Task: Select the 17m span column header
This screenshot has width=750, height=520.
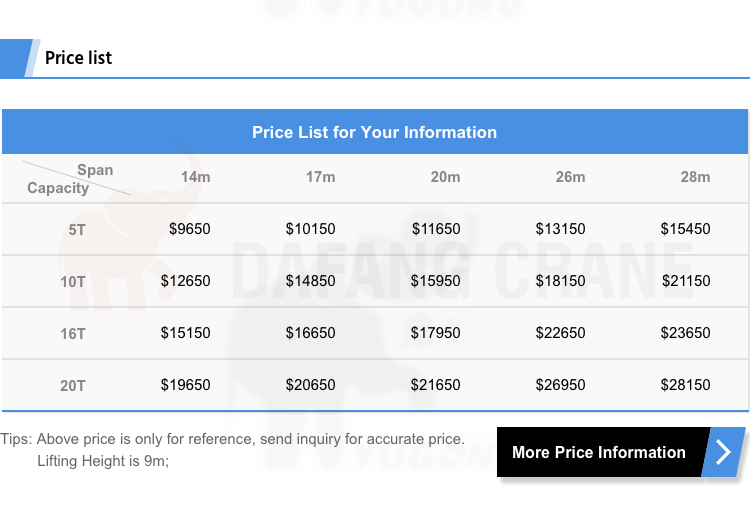Action: (x=320, y=177)
